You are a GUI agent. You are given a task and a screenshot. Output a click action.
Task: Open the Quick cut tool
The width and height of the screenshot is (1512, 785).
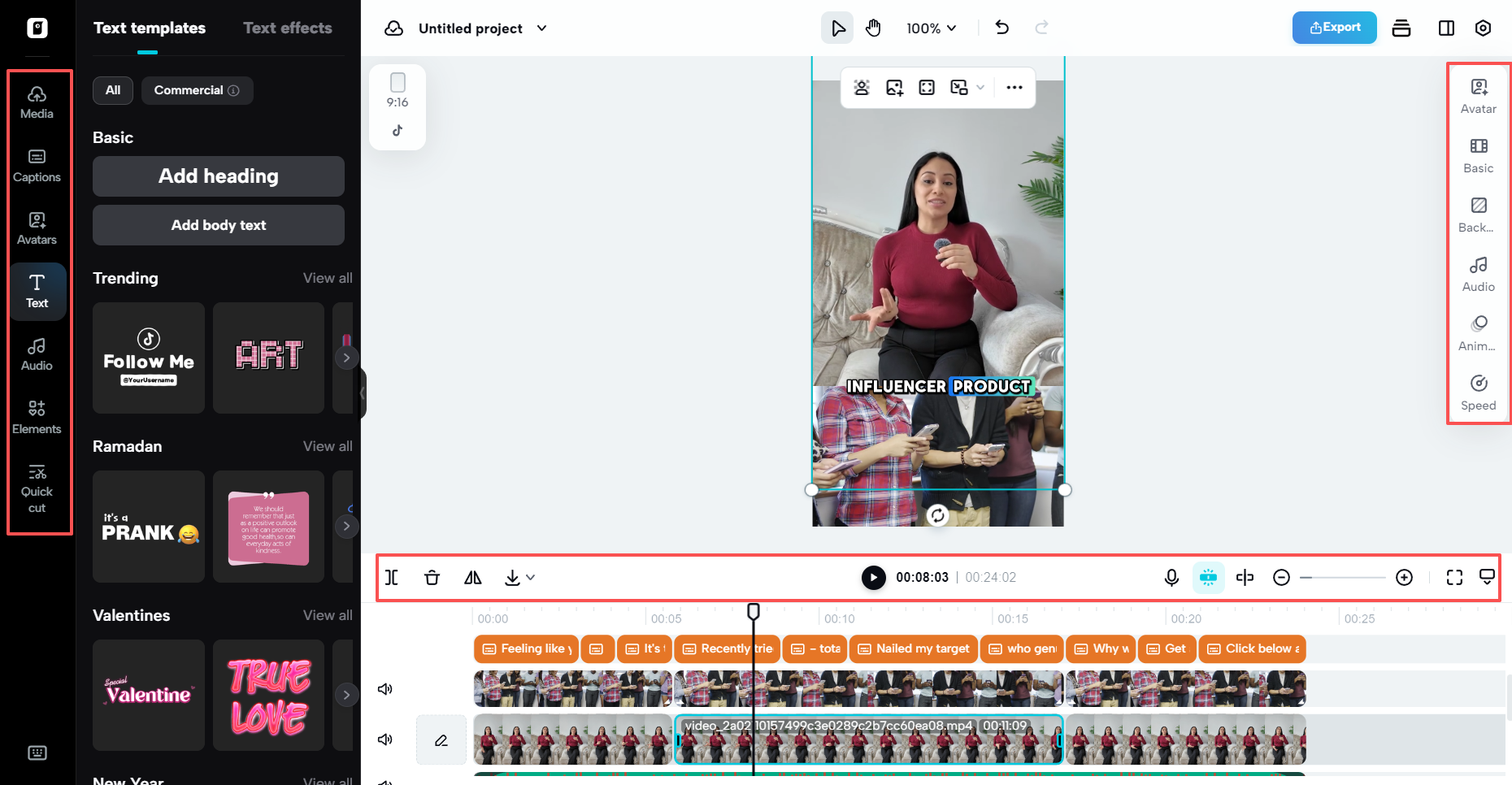[37, 488]
